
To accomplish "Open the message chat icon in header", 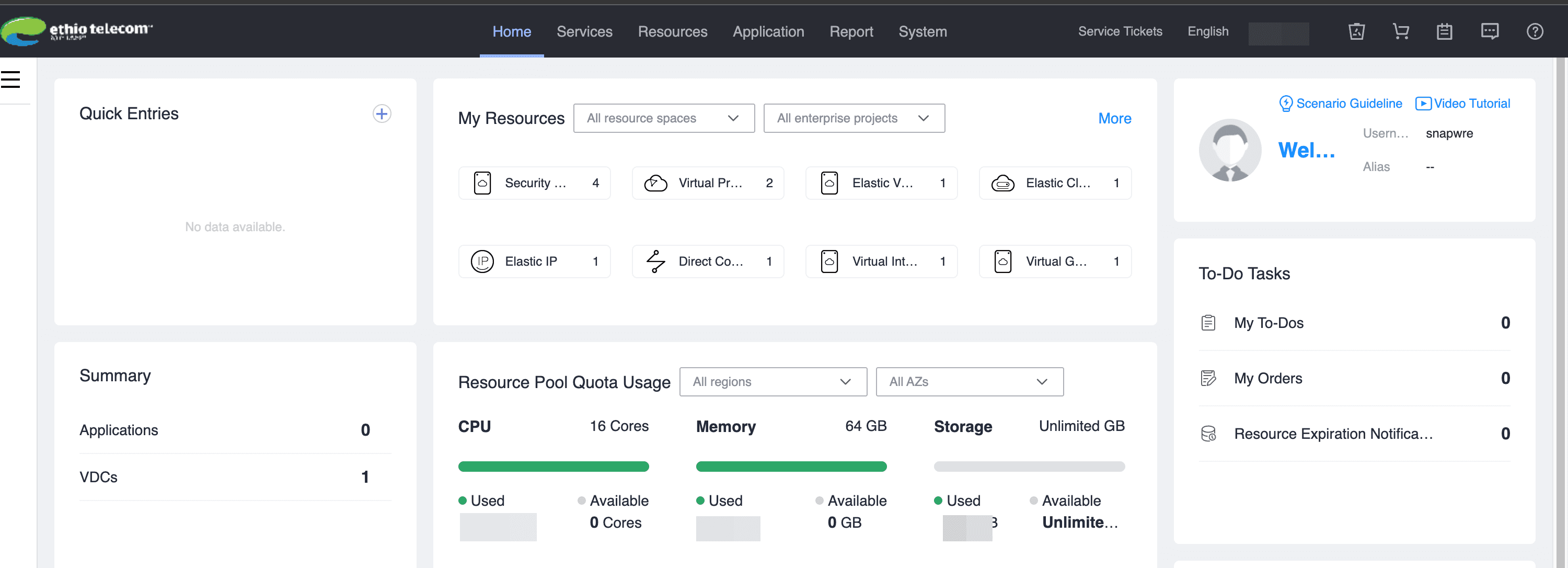I will 1490,32.
